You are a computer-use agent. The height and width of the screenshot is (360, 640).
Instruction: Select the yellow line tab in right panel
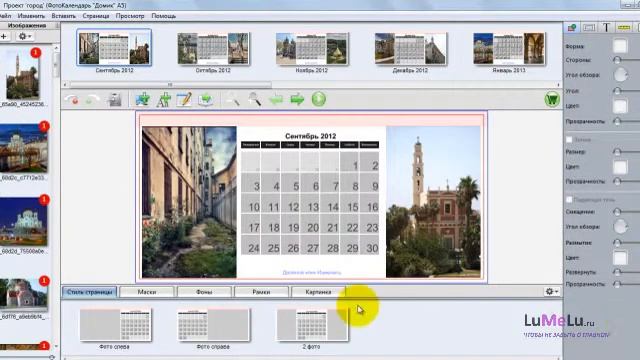tap(624, 27)
